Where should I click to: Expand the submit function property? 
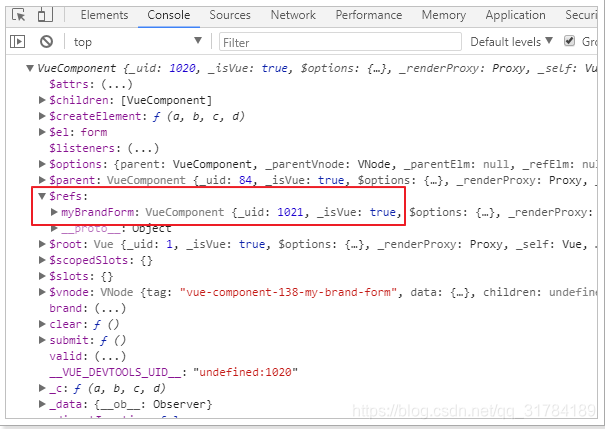[x=42, y=340]
